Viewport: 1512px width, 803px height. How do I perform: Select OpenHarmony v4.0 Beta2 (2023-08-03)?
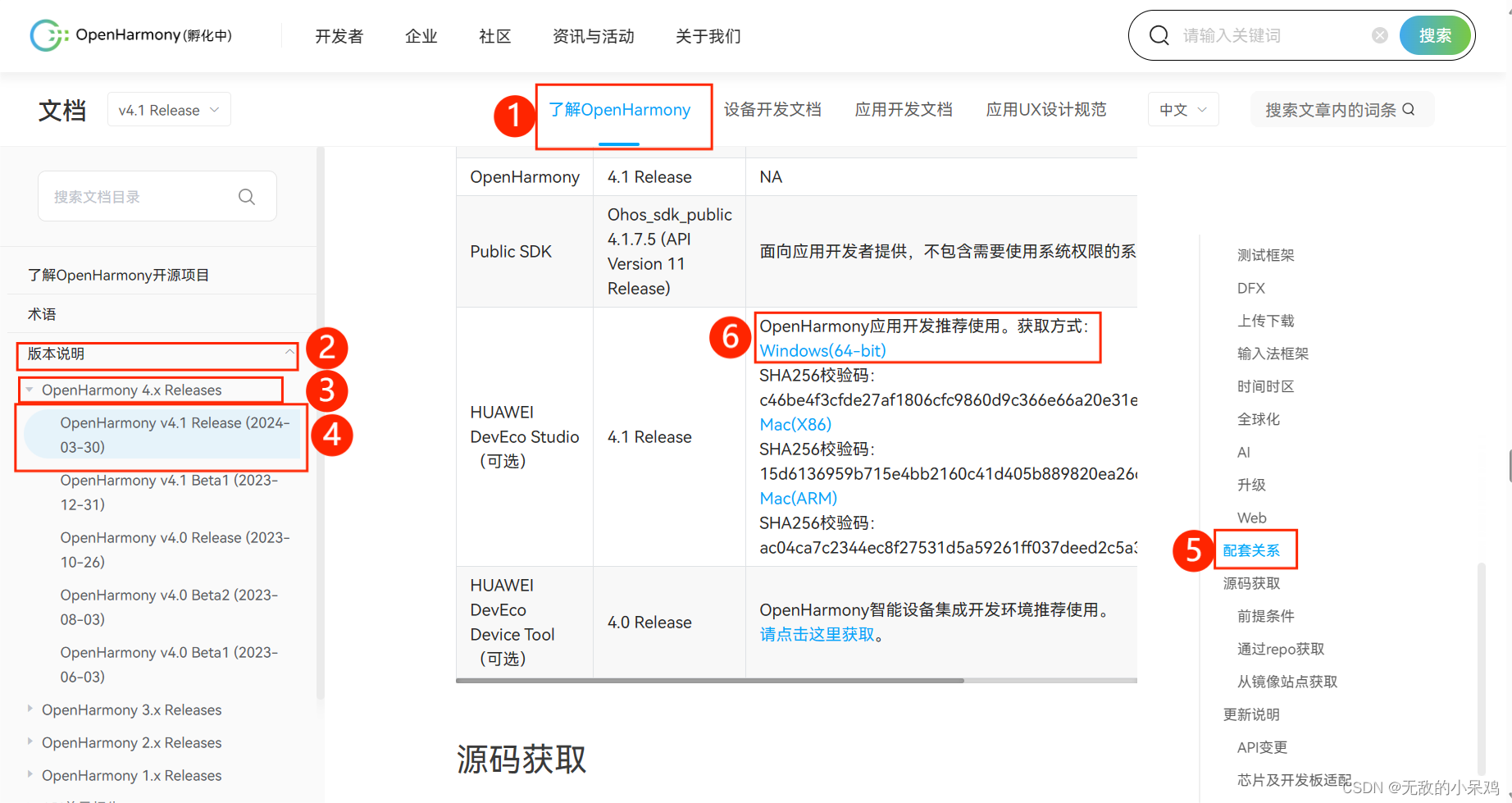tap(169, 607)
